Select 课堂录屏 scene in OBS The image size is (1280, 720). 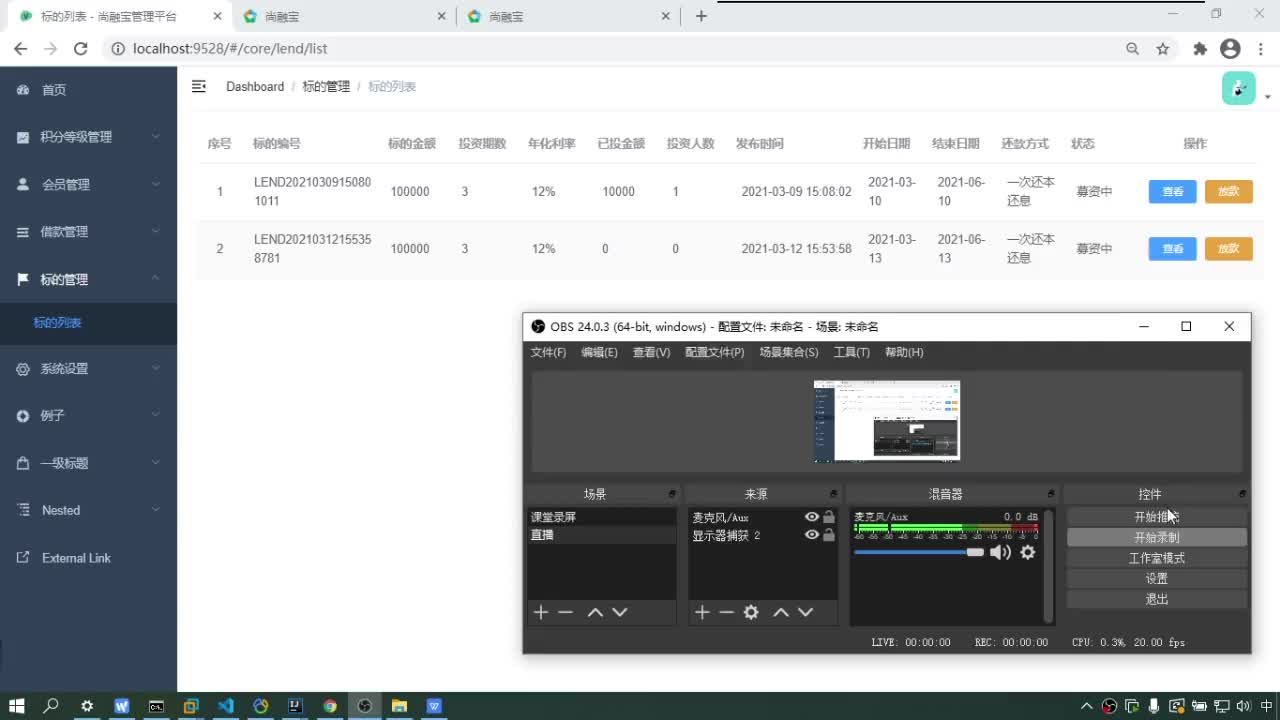(602, 517)
